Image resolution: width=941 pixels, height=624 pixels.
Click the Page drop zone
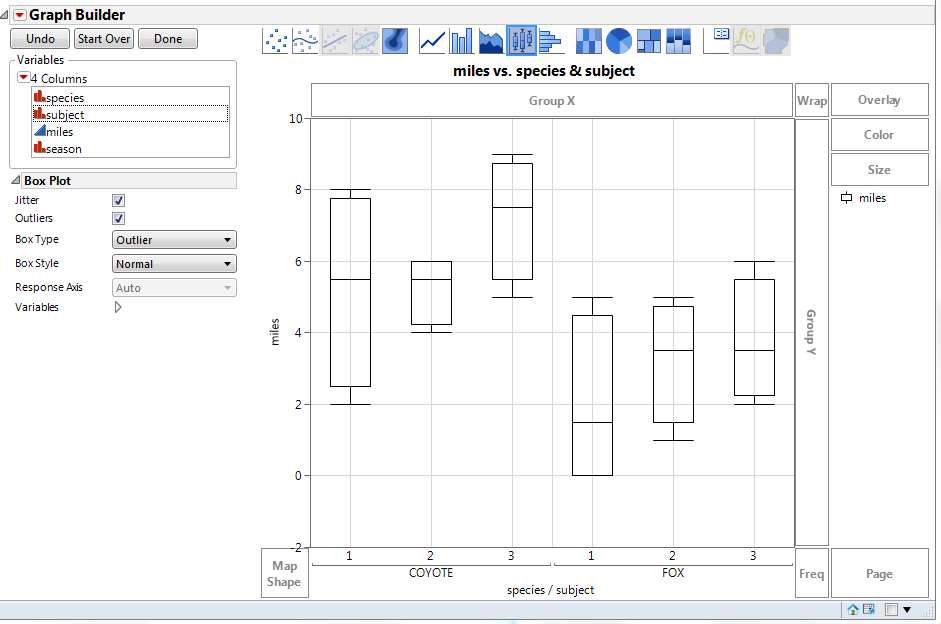click(879, 573)
